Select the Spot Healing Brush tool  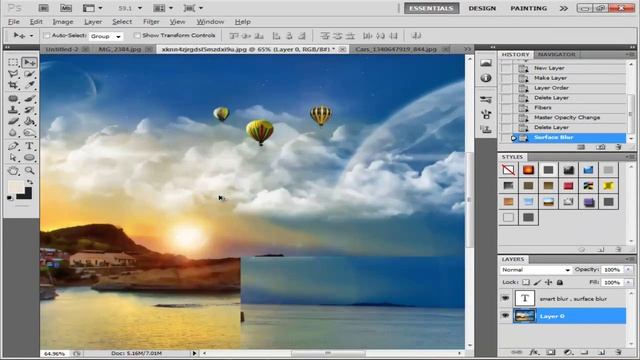(x=13, y=98)
